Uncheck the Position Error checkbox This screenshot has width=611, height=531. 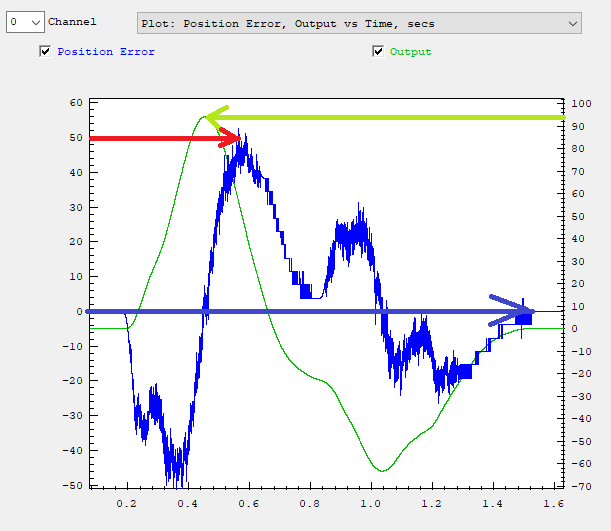[45, 52]
